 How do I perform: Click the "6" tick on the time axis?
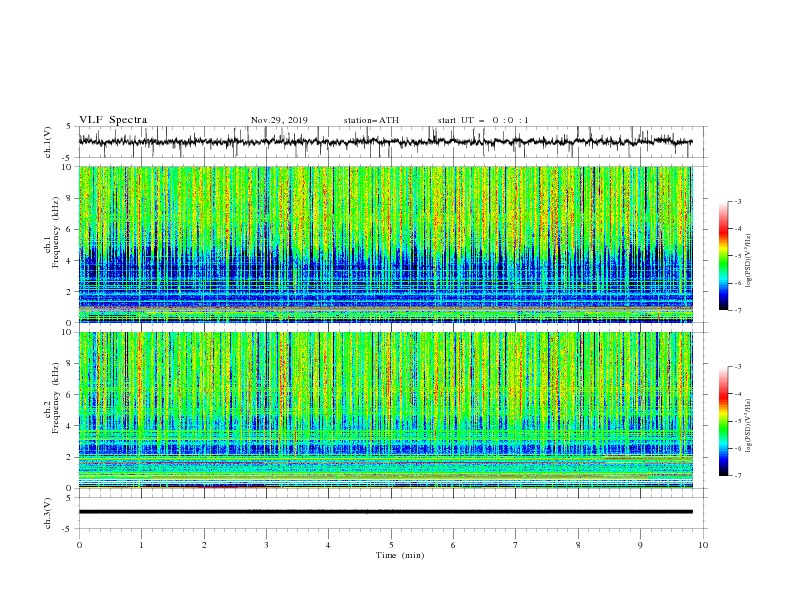454,545
